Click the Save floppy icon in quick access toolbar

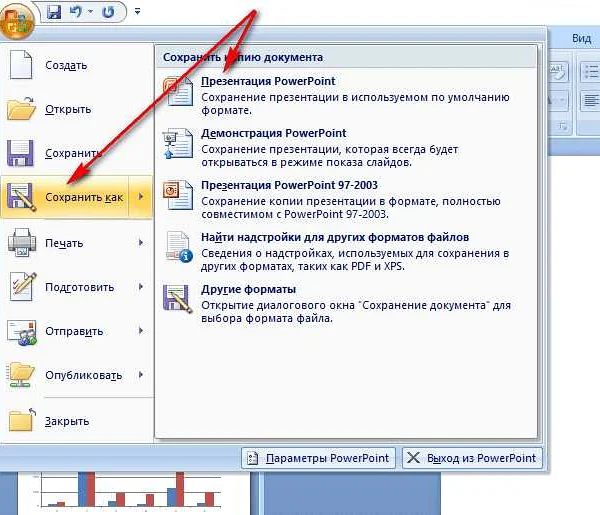(x=54, y=14)
